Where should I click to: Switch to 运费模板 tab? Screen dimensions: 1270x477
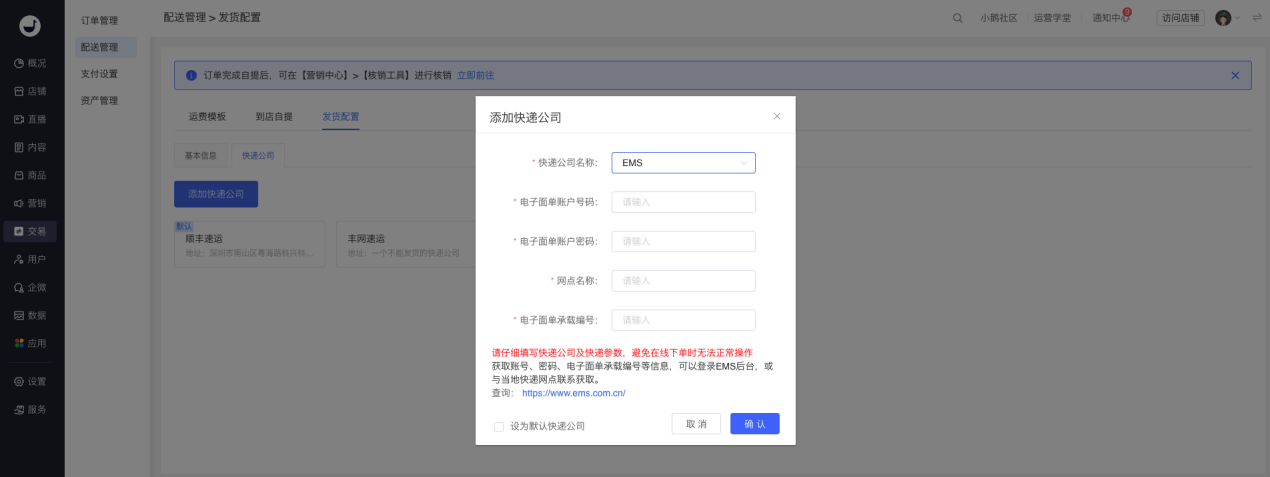(207, 116)
